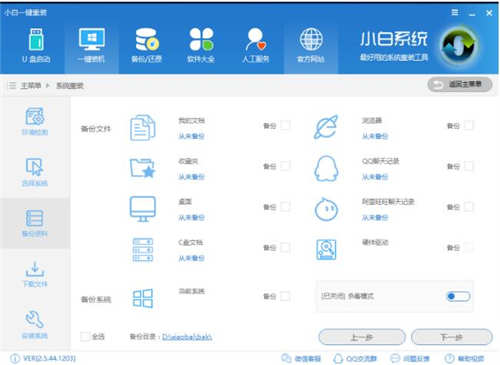Click the 我的文档 documents icon
The image size is (500, 365).
pos(143,127)
